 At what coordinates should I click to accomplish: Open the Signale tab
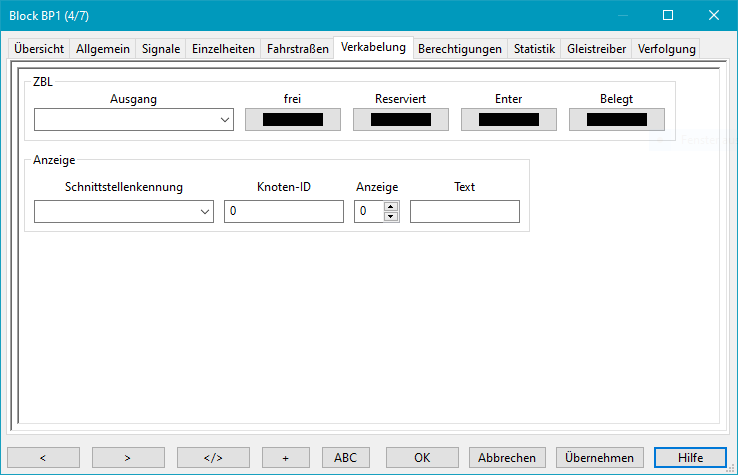click(x=161, y=49)
